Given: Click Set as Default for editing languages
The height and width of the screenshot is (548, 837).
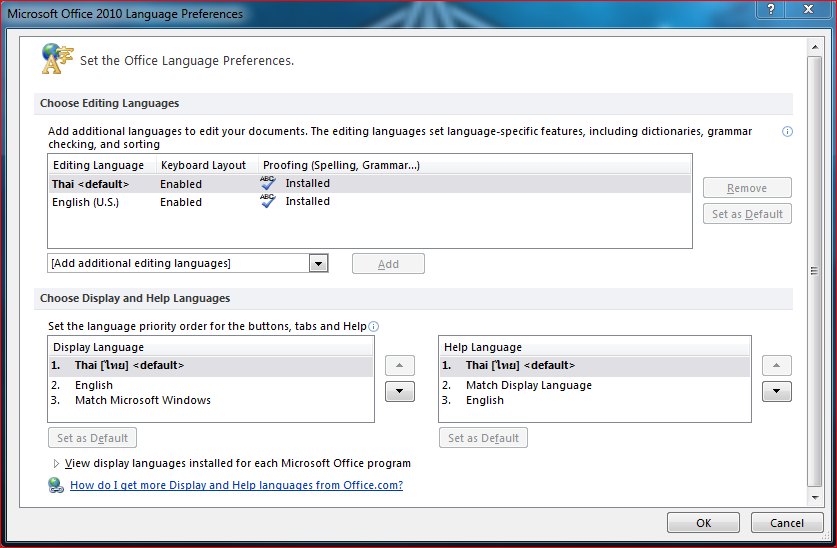Looking at the screenshot, I should click(747, 214).
